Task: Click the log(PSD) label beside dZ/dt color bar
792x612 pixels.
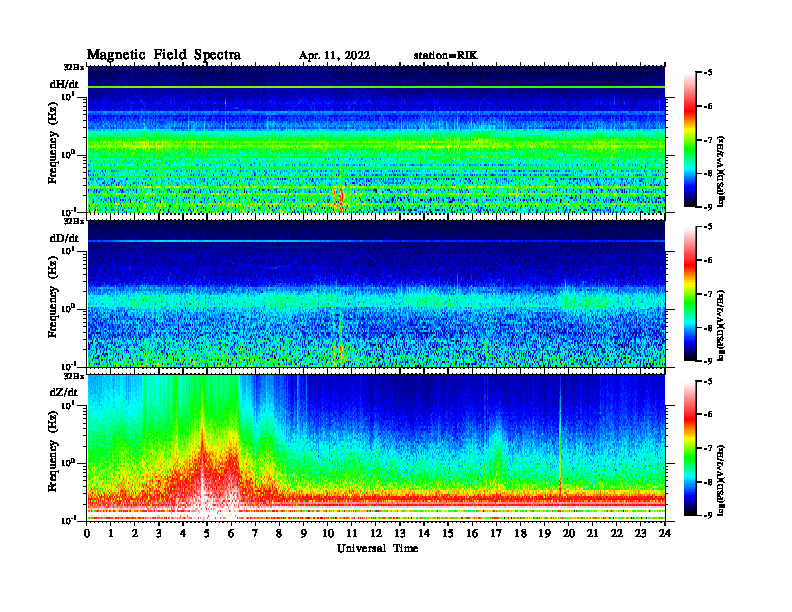Action: tap(721, 480)
